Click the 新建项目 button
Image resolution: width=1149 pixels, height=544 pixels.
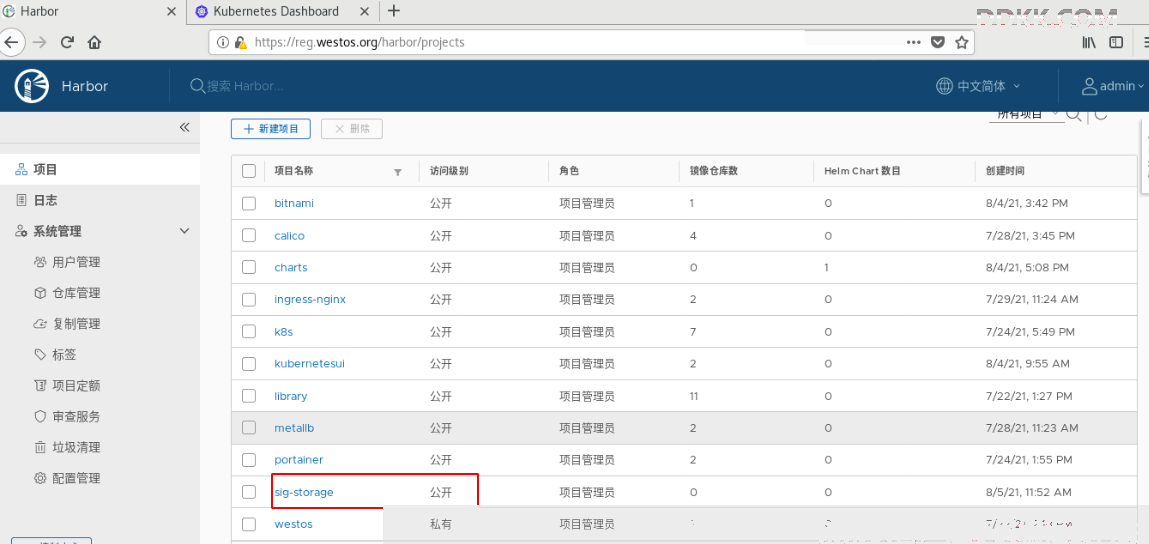pyautogui.click(x=270, y=128)
